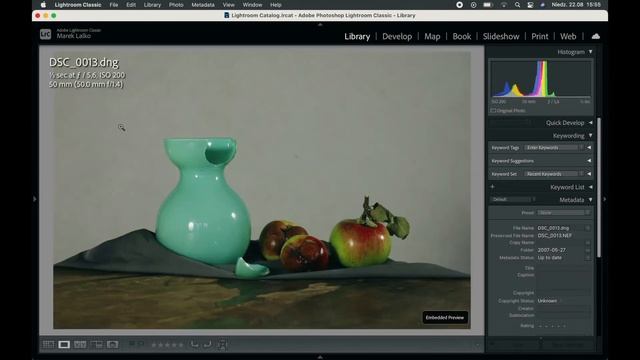The height and width of the screenshot is (360, 640).
Task: Toggle filmstrip with bottom edge arrow
Action: click(320, 357)
